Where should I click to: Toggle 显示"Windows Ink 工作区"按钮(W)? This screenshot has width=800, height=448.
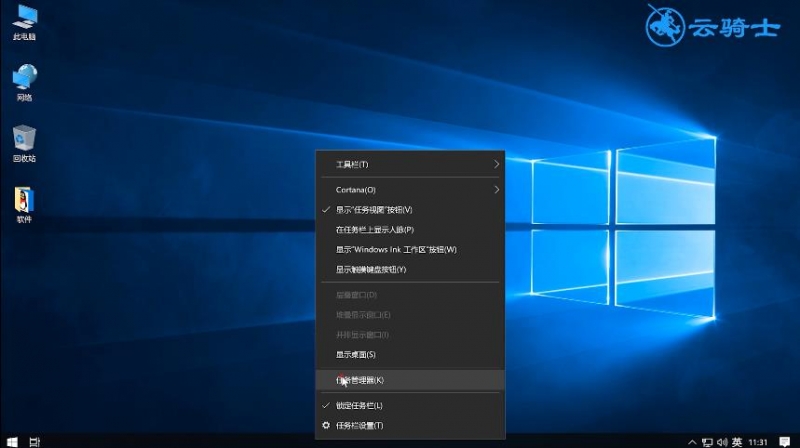pos(410,250)
